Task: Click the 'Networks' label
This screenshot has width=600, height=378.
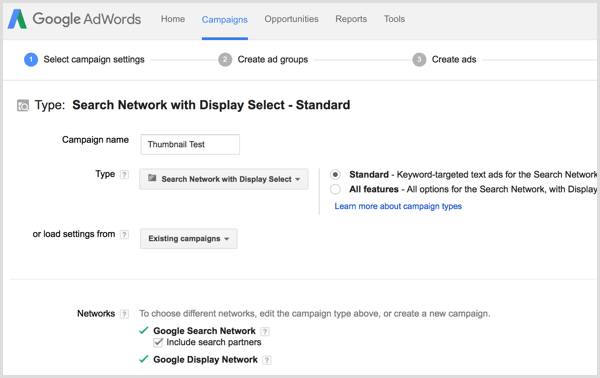Action: [x=96, y=314]
